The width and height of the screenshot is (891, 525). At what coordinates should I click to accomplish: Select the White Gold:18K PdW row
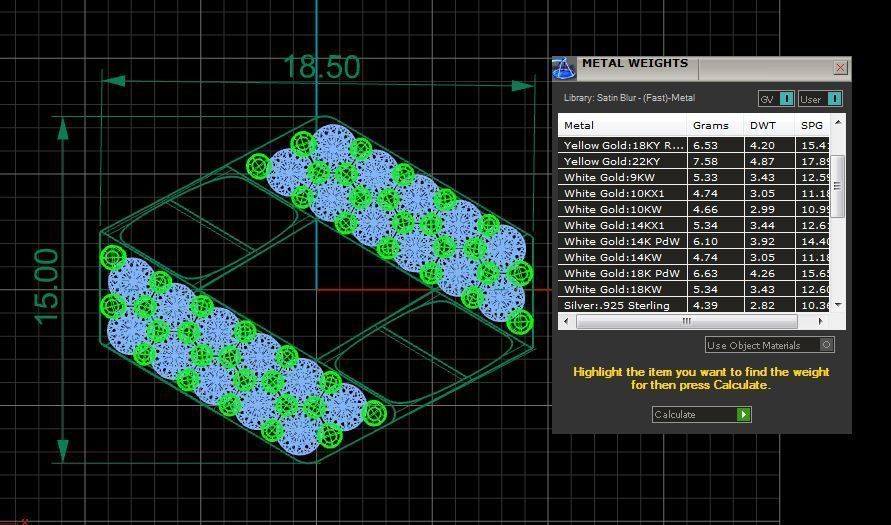pyautogui.click(x=693, y=273)
